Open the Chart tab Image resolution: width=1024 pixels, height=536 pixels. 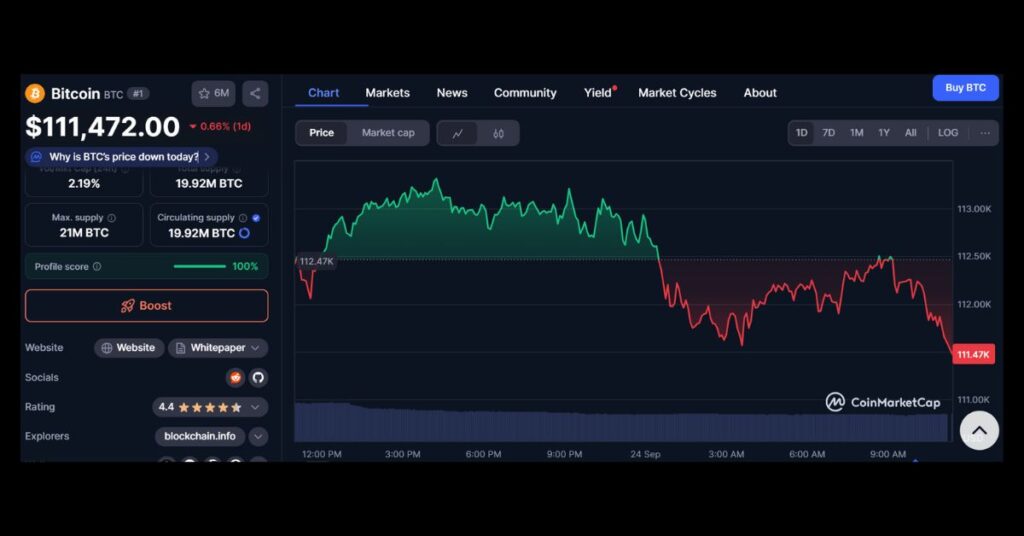[x=323, y=93]
